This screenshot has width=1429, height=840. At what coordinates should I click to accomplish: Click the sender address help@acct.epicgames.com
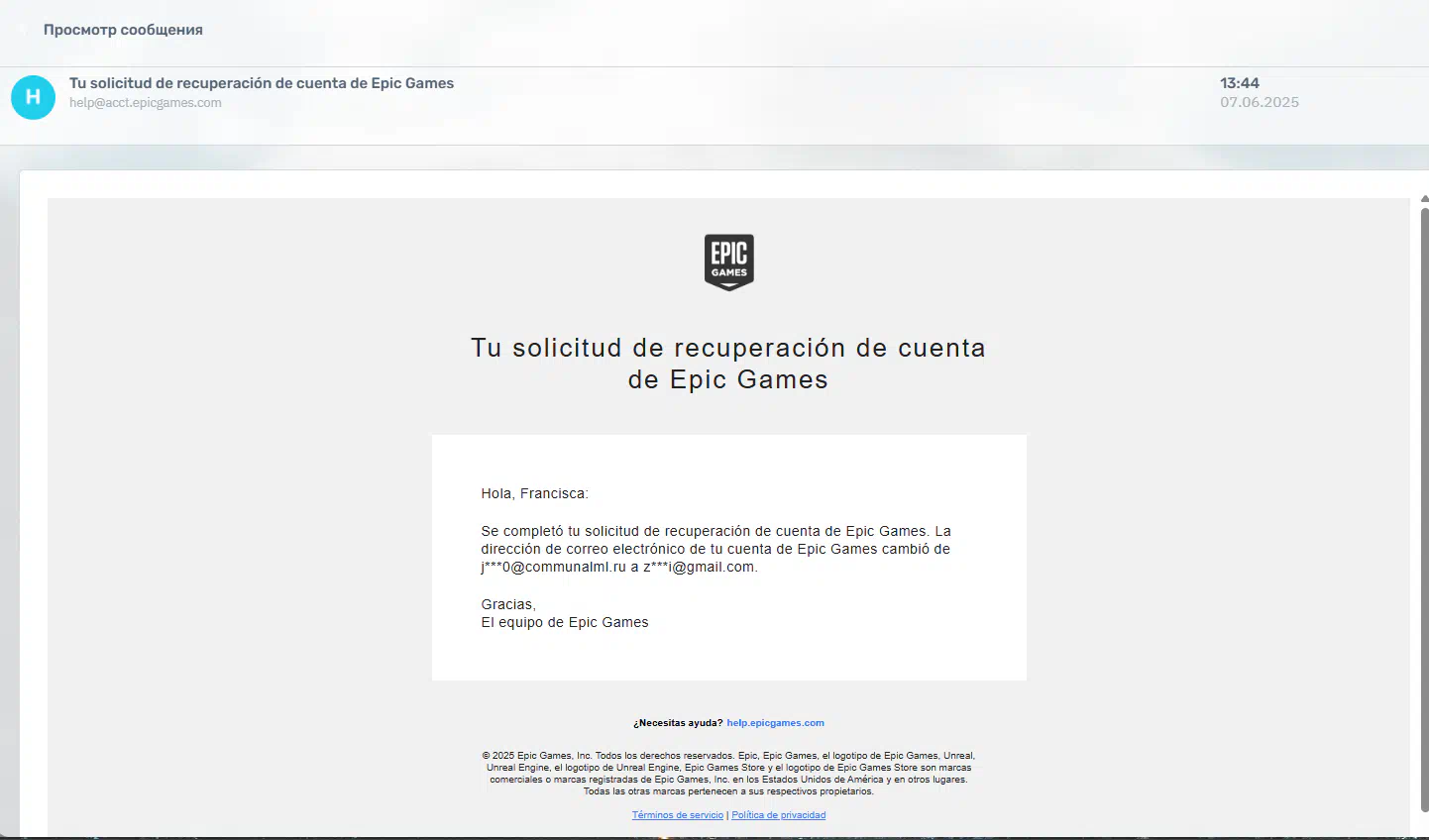click(146, 103)
